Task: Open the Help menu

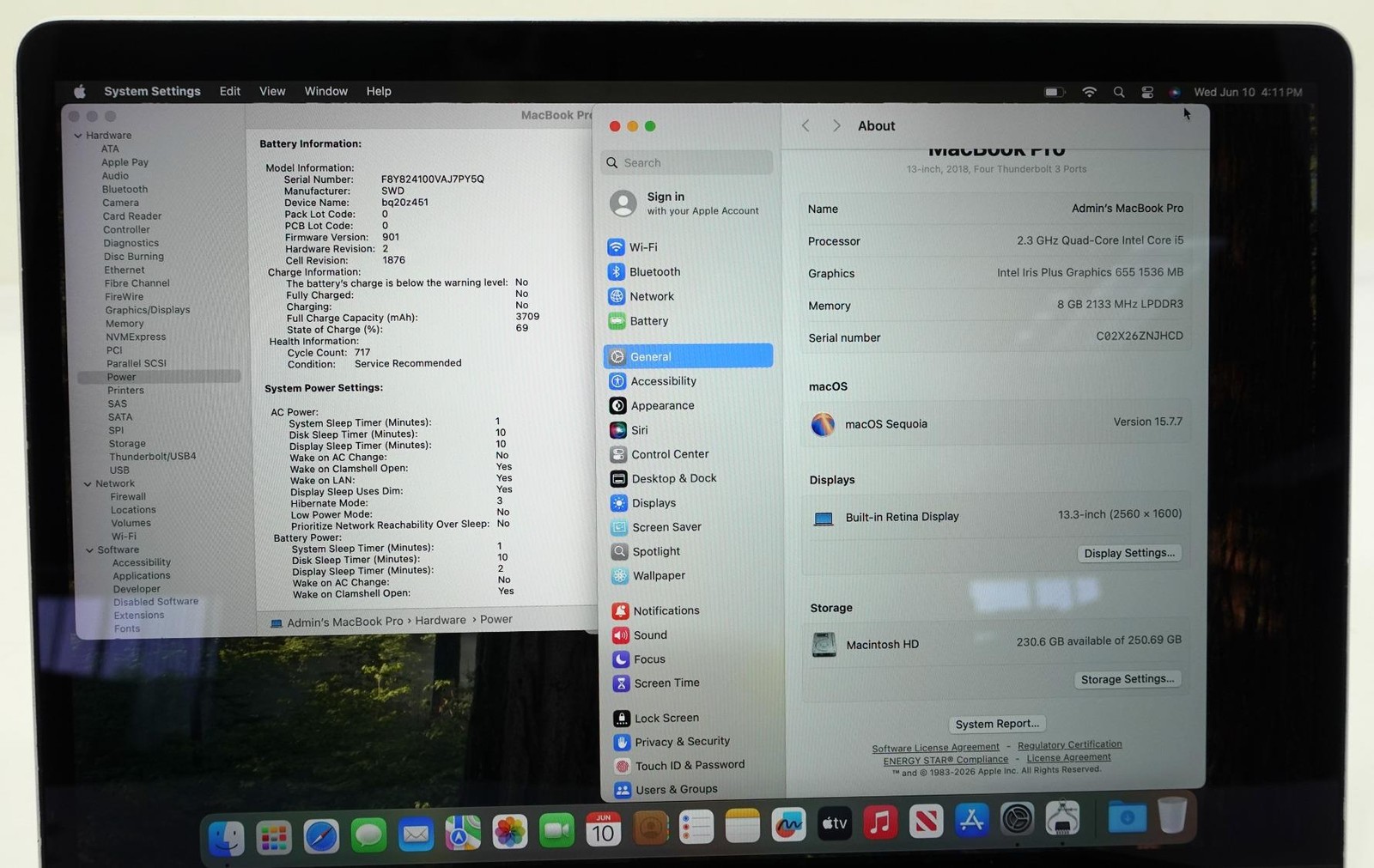Action: [379, 91]
